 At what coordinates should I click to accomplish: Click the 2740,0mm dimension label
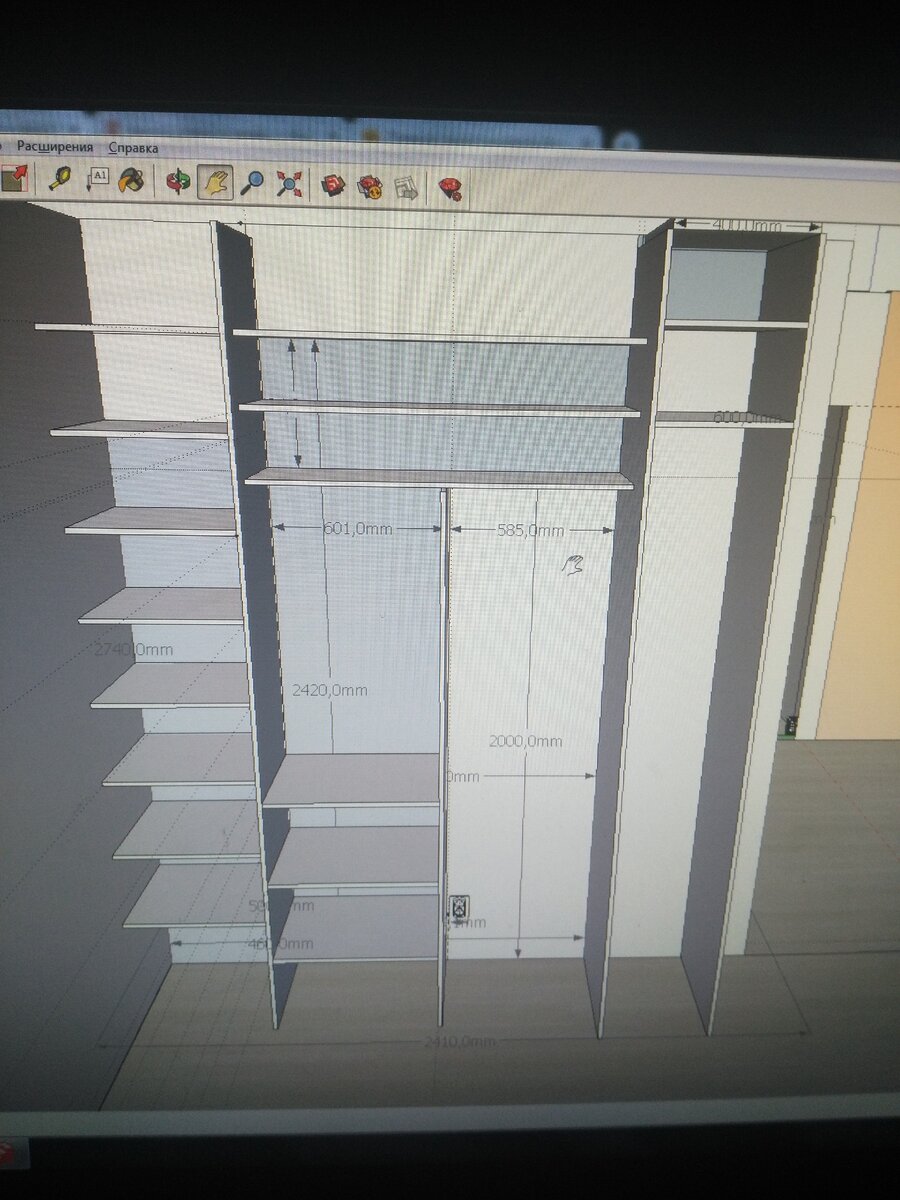[x=134, y=650]
